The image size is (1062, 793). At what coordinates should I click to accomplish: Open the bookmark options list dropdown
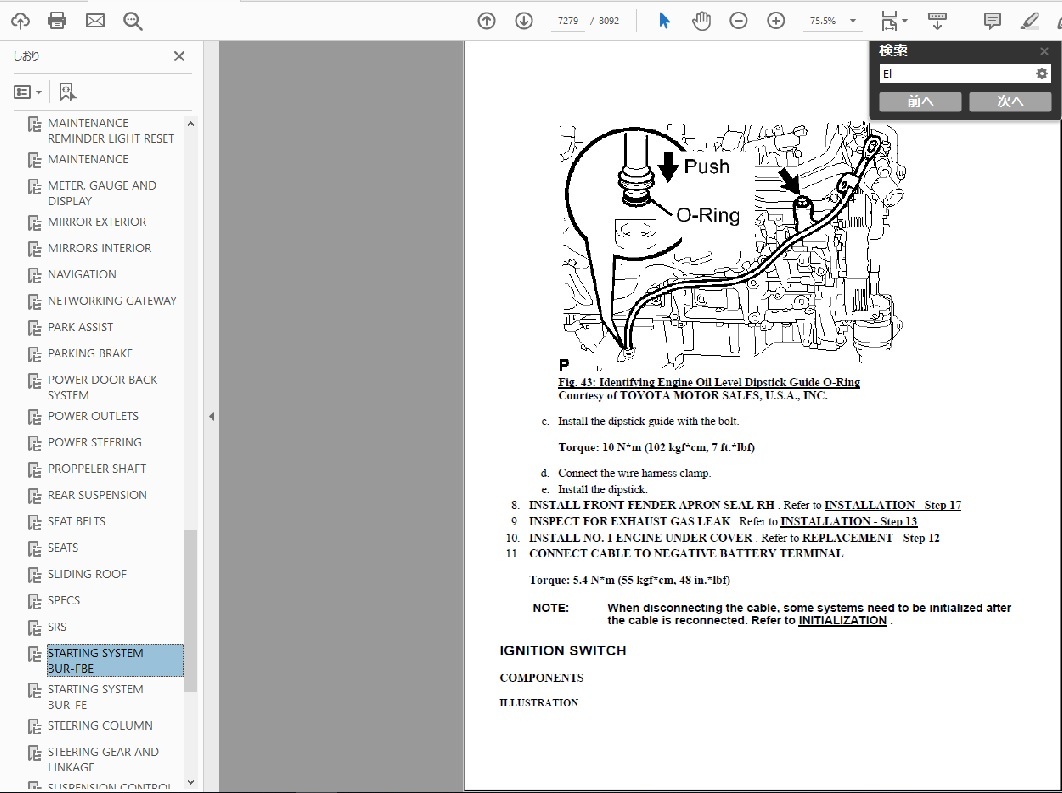pos(28,92)
